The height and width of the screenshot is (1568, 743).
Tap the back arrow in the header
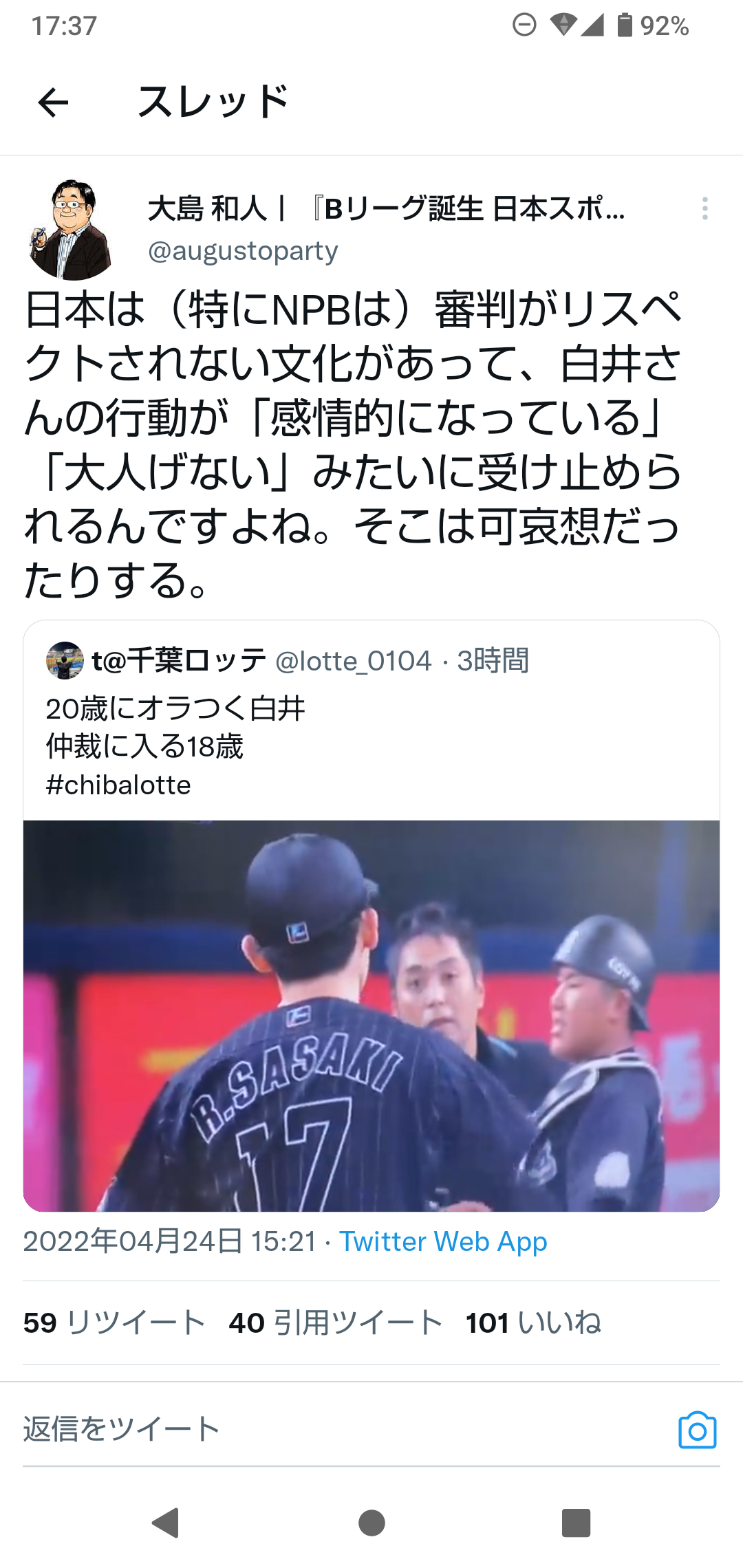[53, 103]
